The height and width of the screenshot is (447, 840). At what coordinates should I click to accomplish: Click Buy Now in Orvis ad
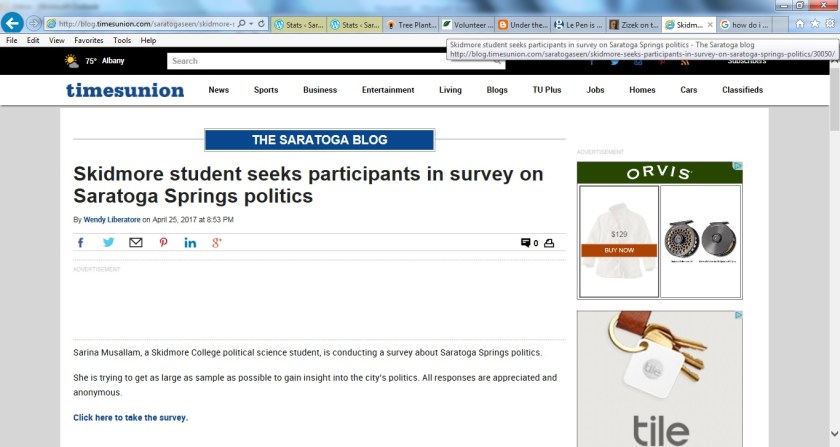coord(618,250)
